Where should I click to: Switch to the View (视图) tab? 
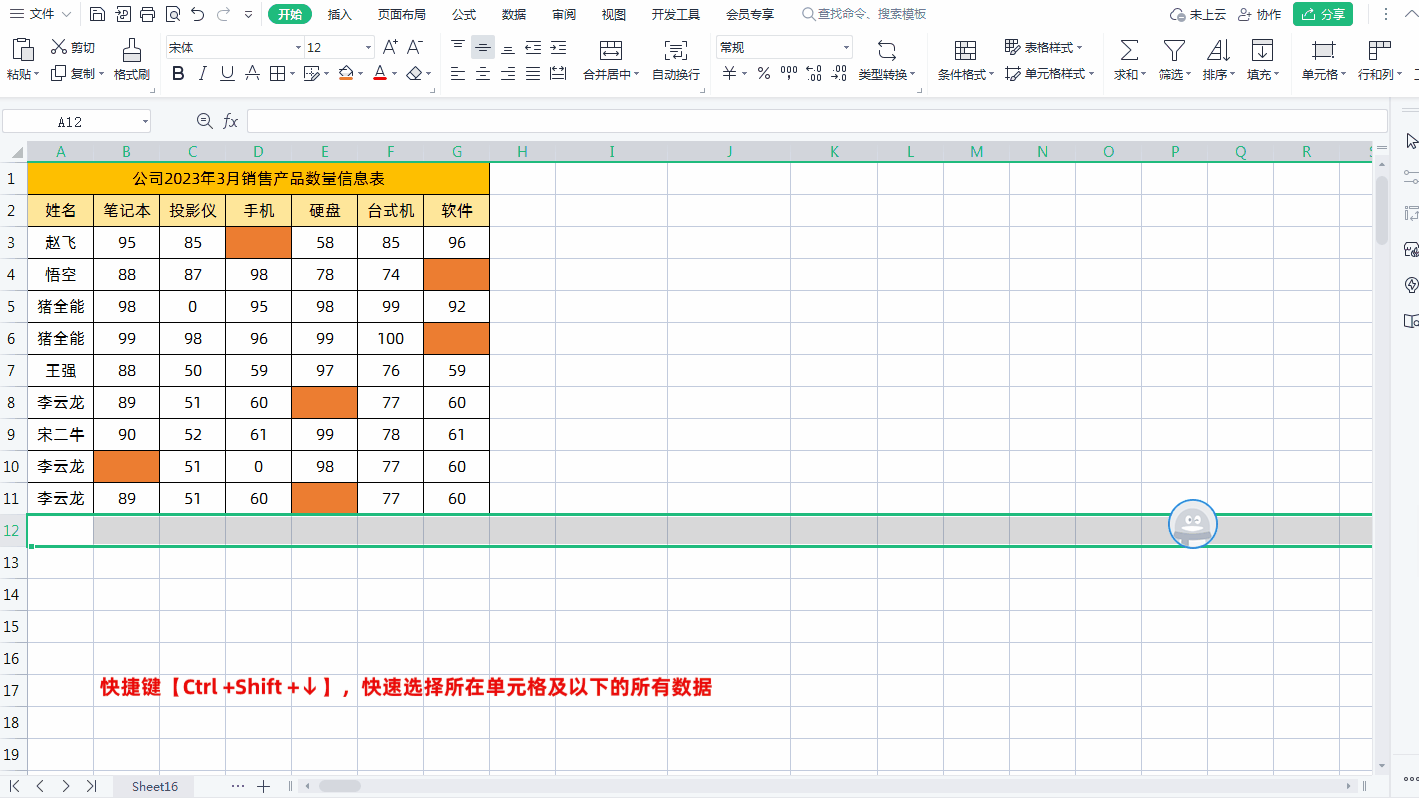click(x=614, y=14)
